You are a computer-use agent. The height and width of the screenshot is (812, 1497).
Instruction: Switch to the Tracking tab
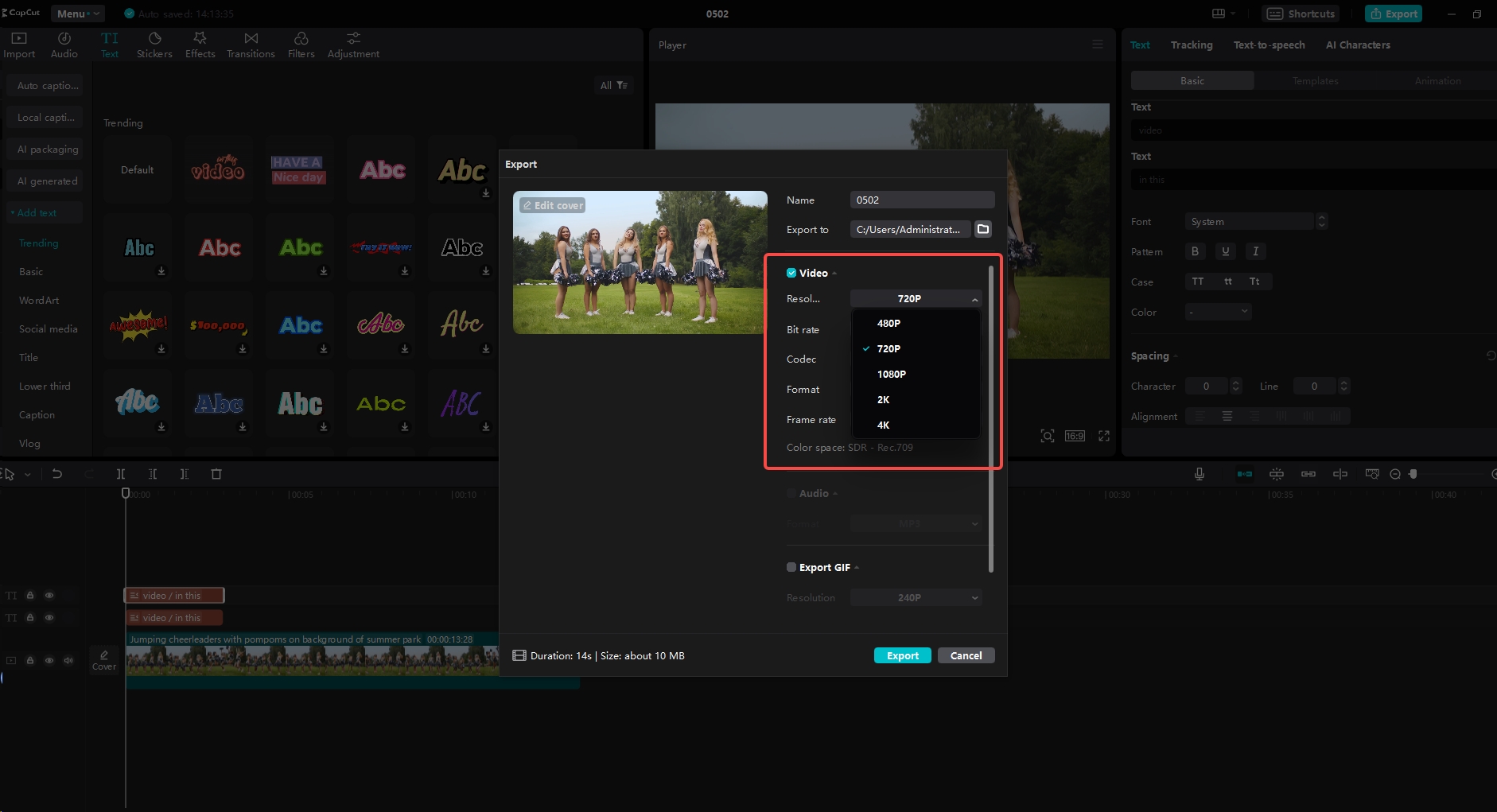pyautogui.click(x=1191, y=45)
